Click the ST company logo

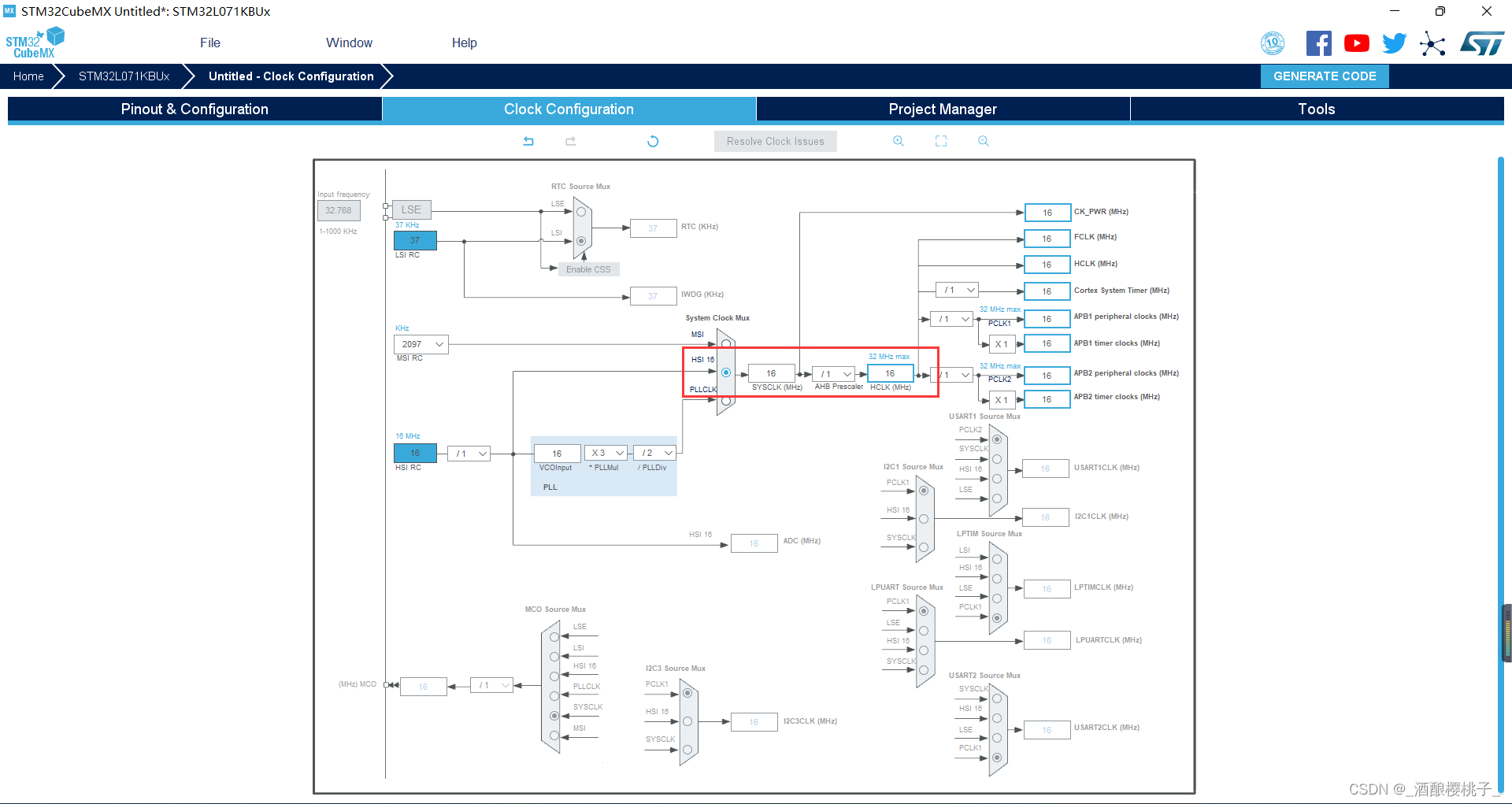1482,43
